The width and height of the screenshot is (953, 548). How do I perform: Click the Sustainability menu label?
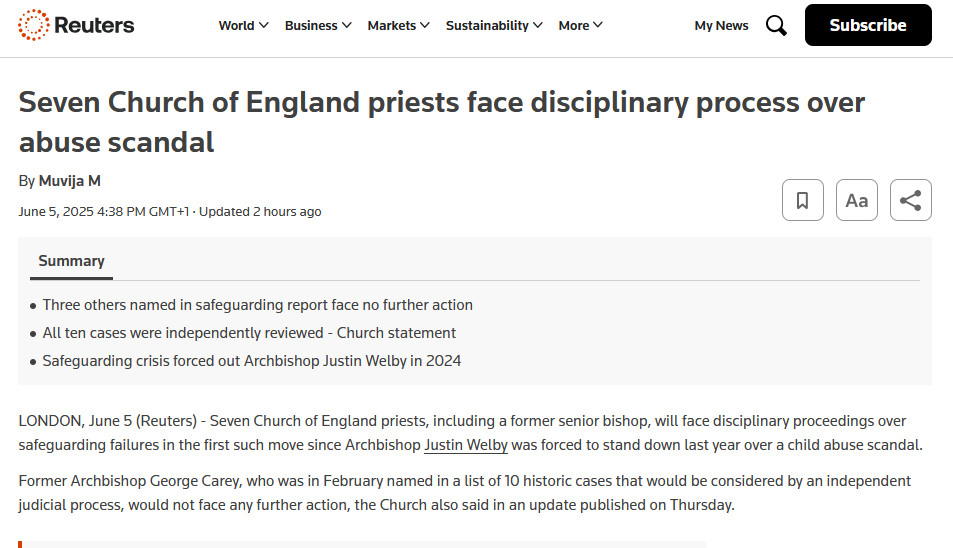tap(487, 26)
